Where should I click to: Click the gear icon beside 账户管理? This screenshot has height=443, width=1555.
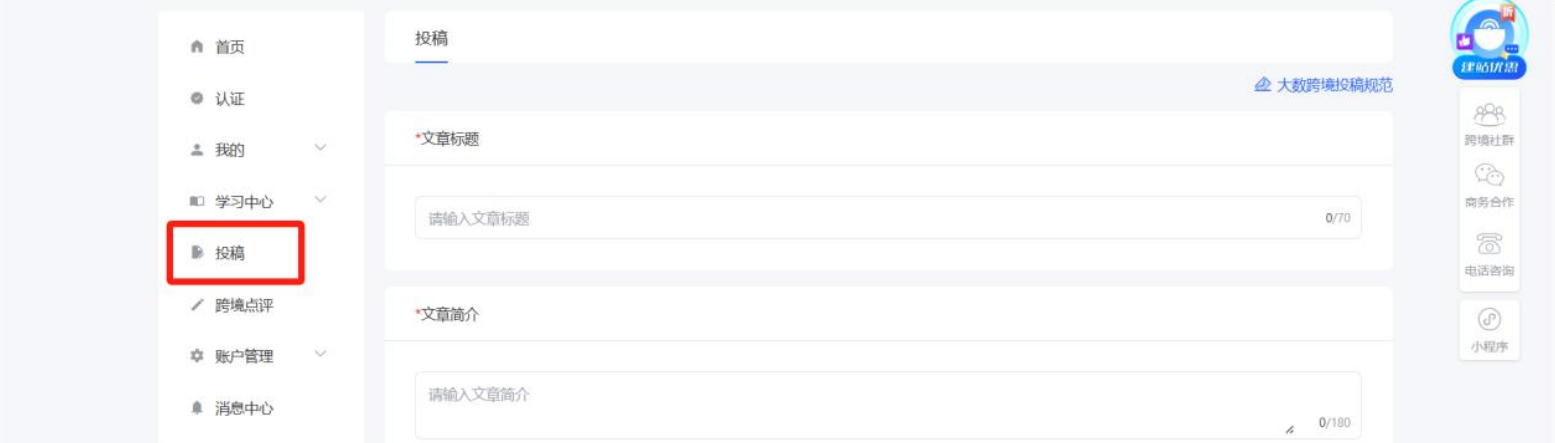click(x=196, y=356)
